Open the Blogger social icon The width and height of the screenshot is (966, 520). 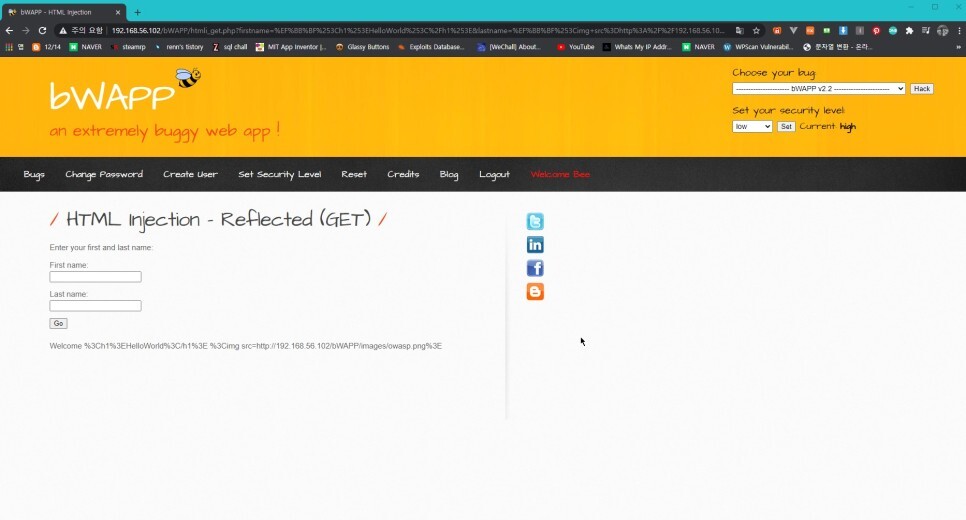pyautogui.click(x=535, y=291)
